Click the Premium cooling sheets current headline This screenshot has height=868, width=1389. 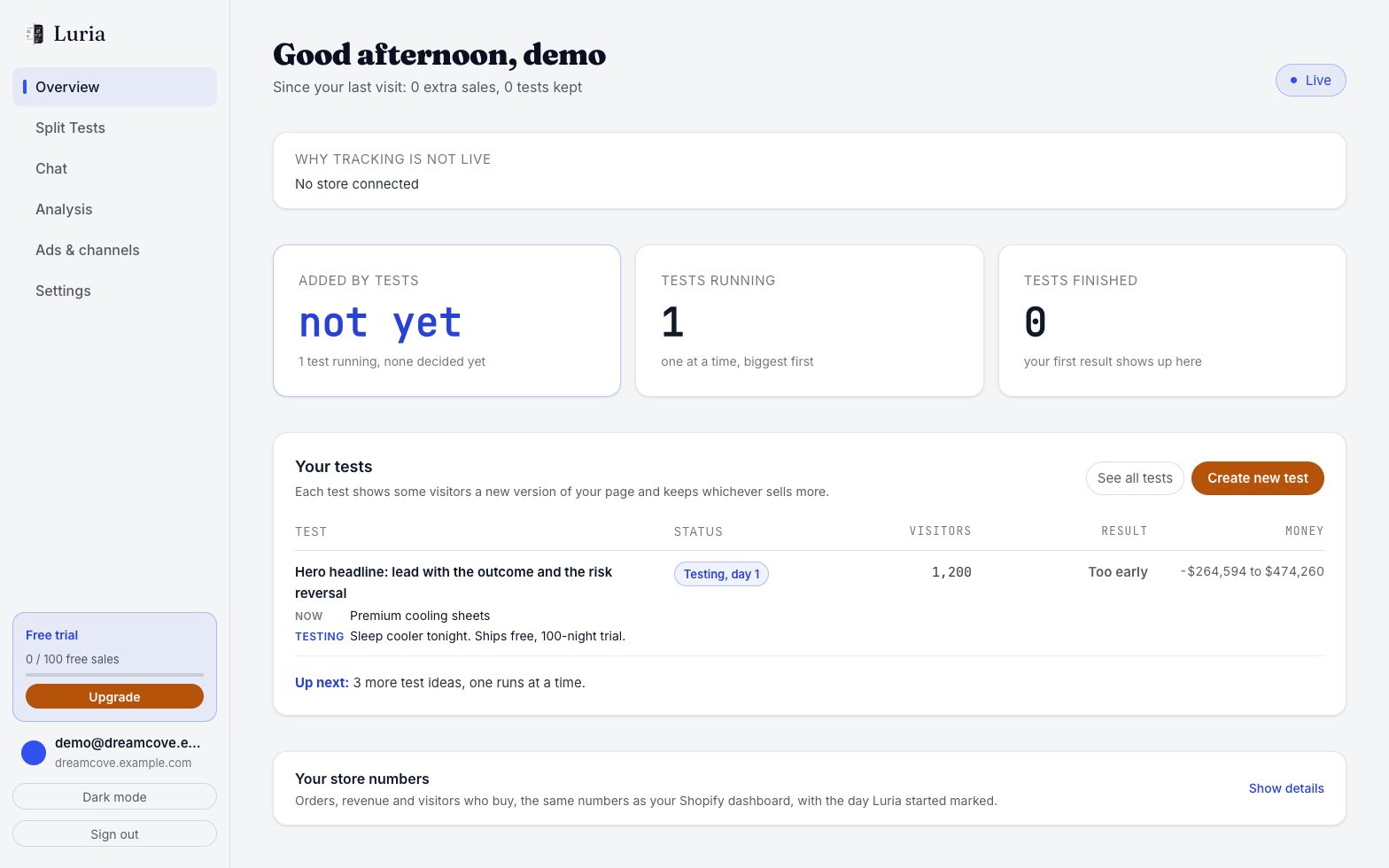tap(420, 616)
